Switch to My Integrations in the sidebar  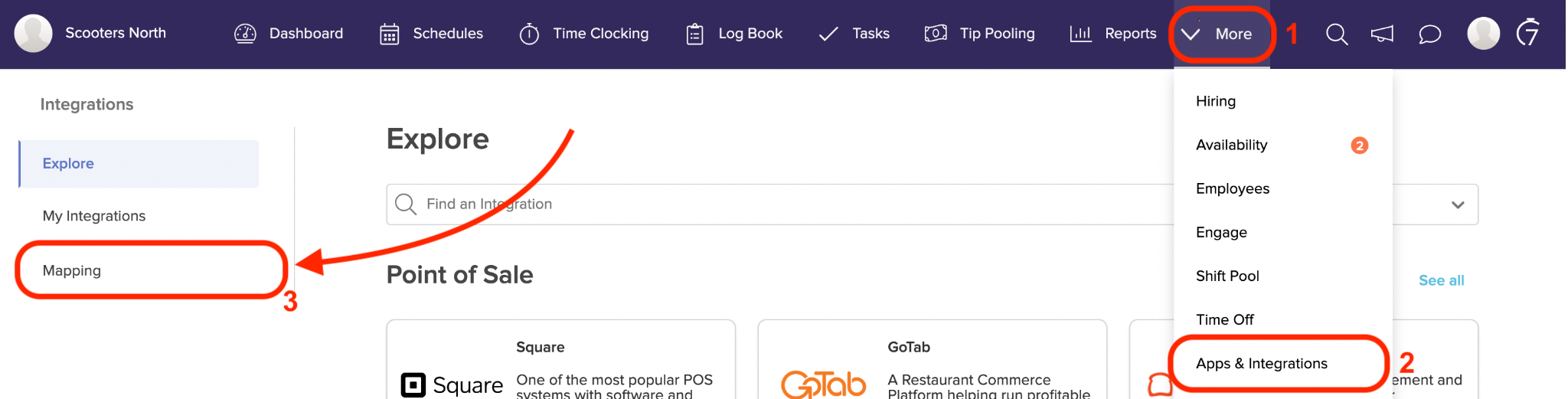(x=94, y=216)
